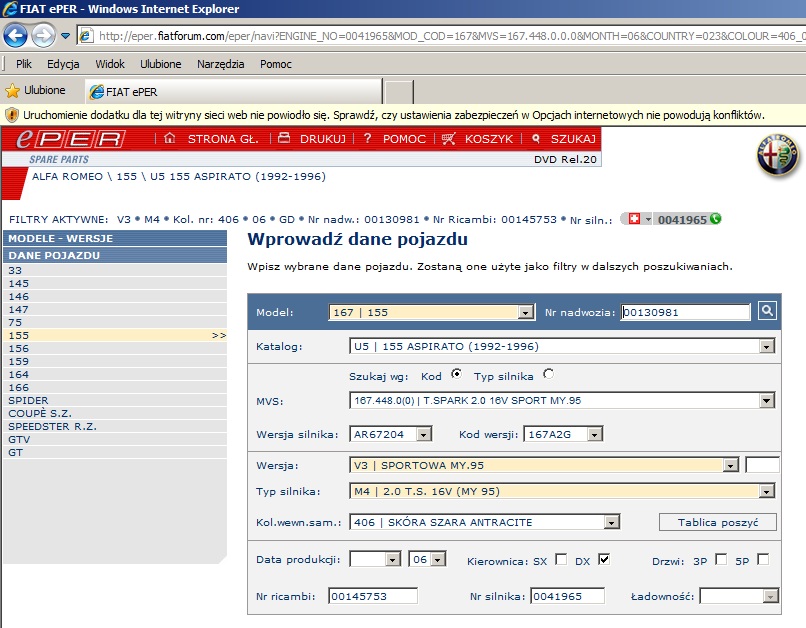
Task: Check the Drzwi 3P checkbox
Action: coord(721,559)
